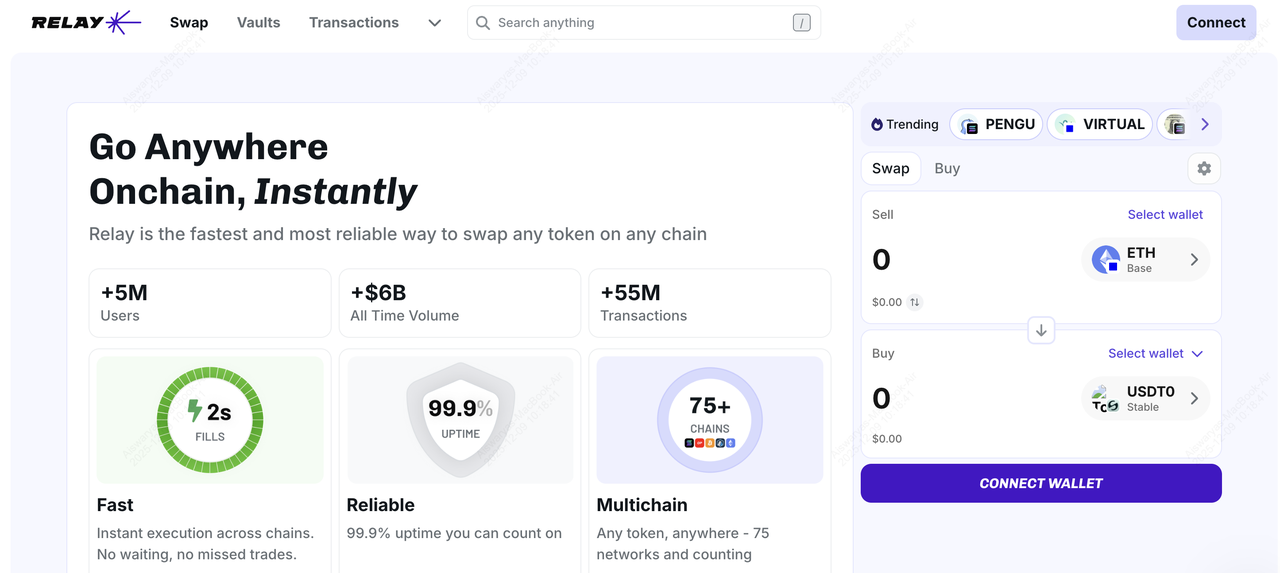Toggle USD/token input switch under Sell amount
The image size is (1280, 573).
pos(915,302)
